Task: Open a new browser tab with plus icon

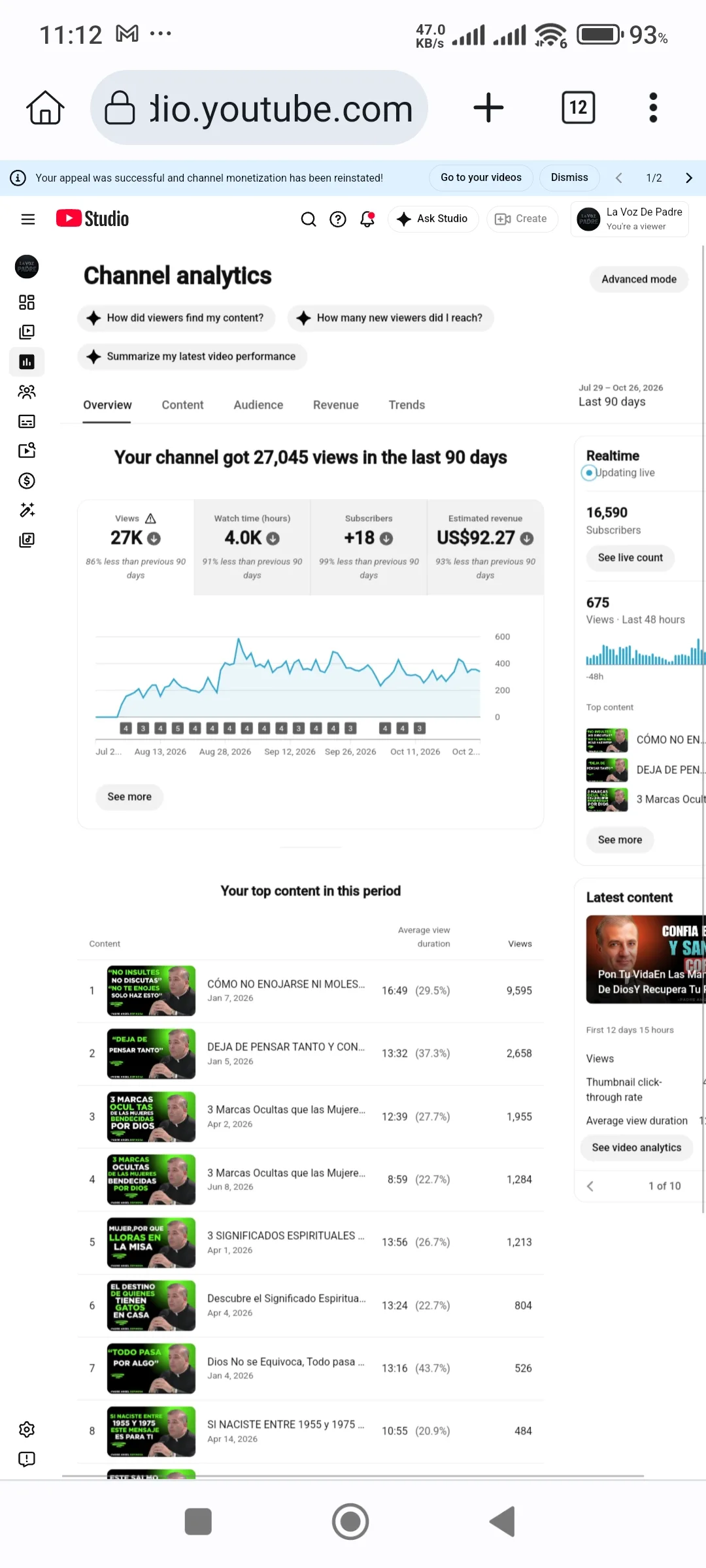Action: [x=488, y=108]
